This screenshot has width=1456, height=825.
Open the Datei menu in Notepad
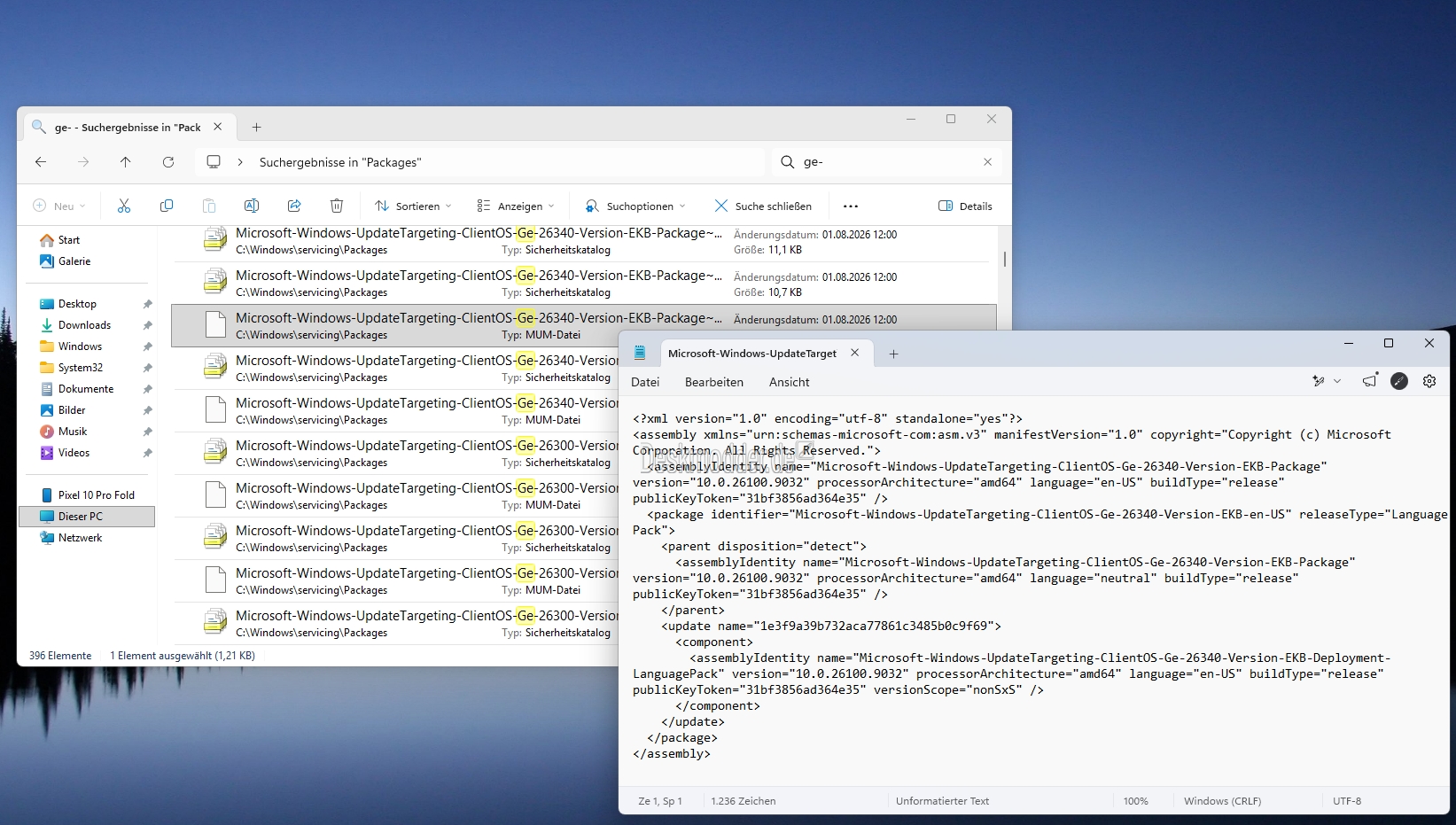point(645,382)
